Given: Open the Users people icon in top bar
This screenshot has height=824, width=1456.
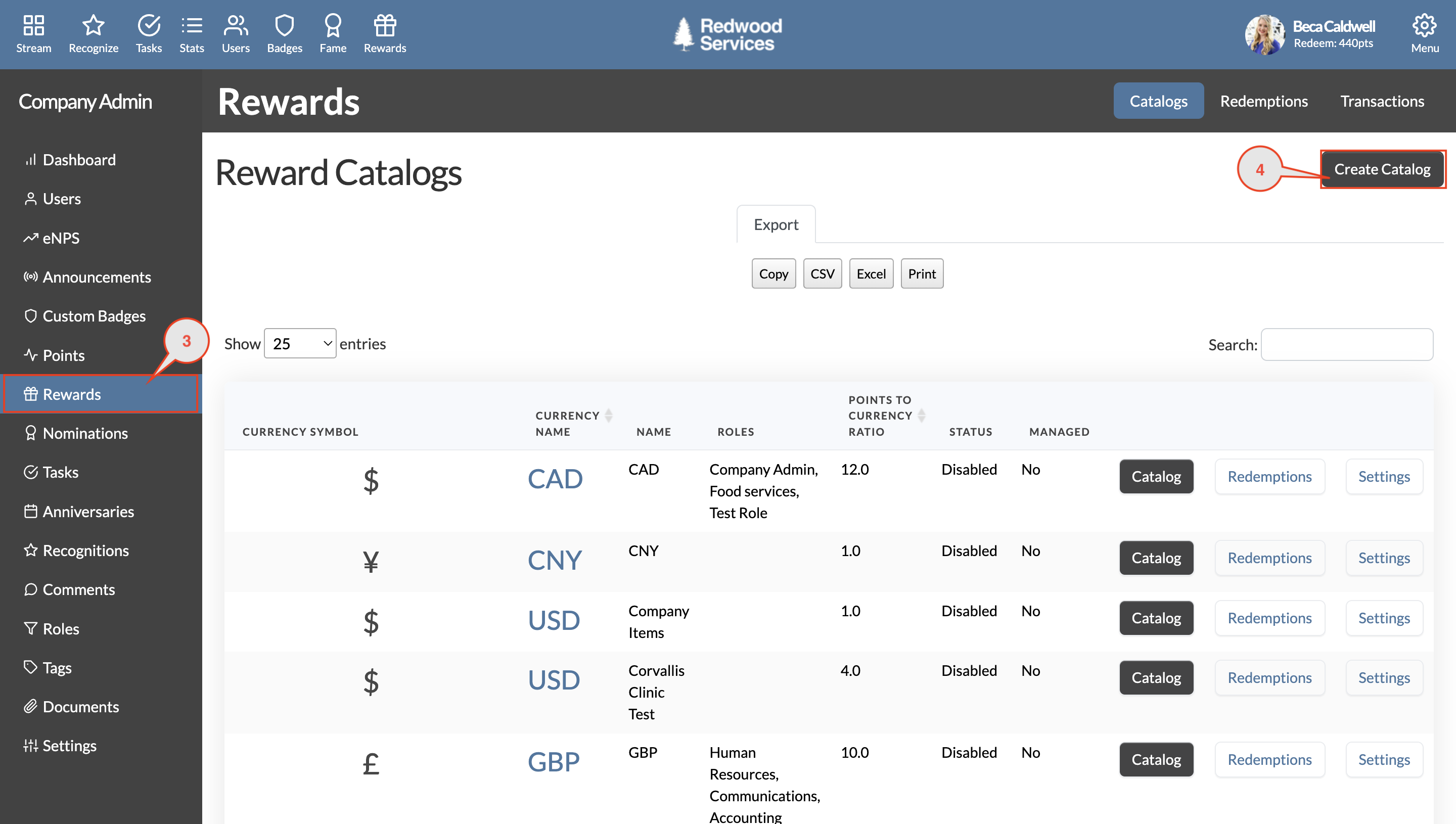Looking at the screenshot, I should click(236, 25).
